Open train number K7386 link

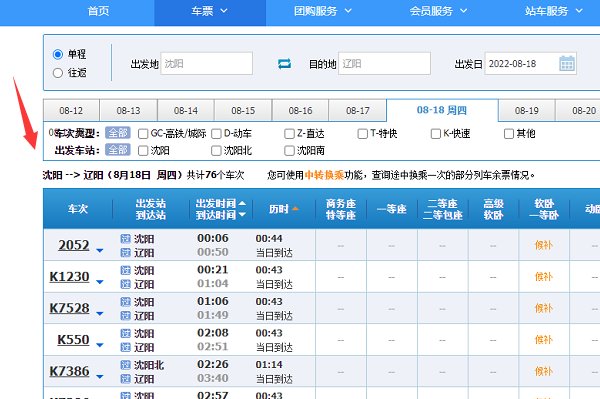point(69,371)
